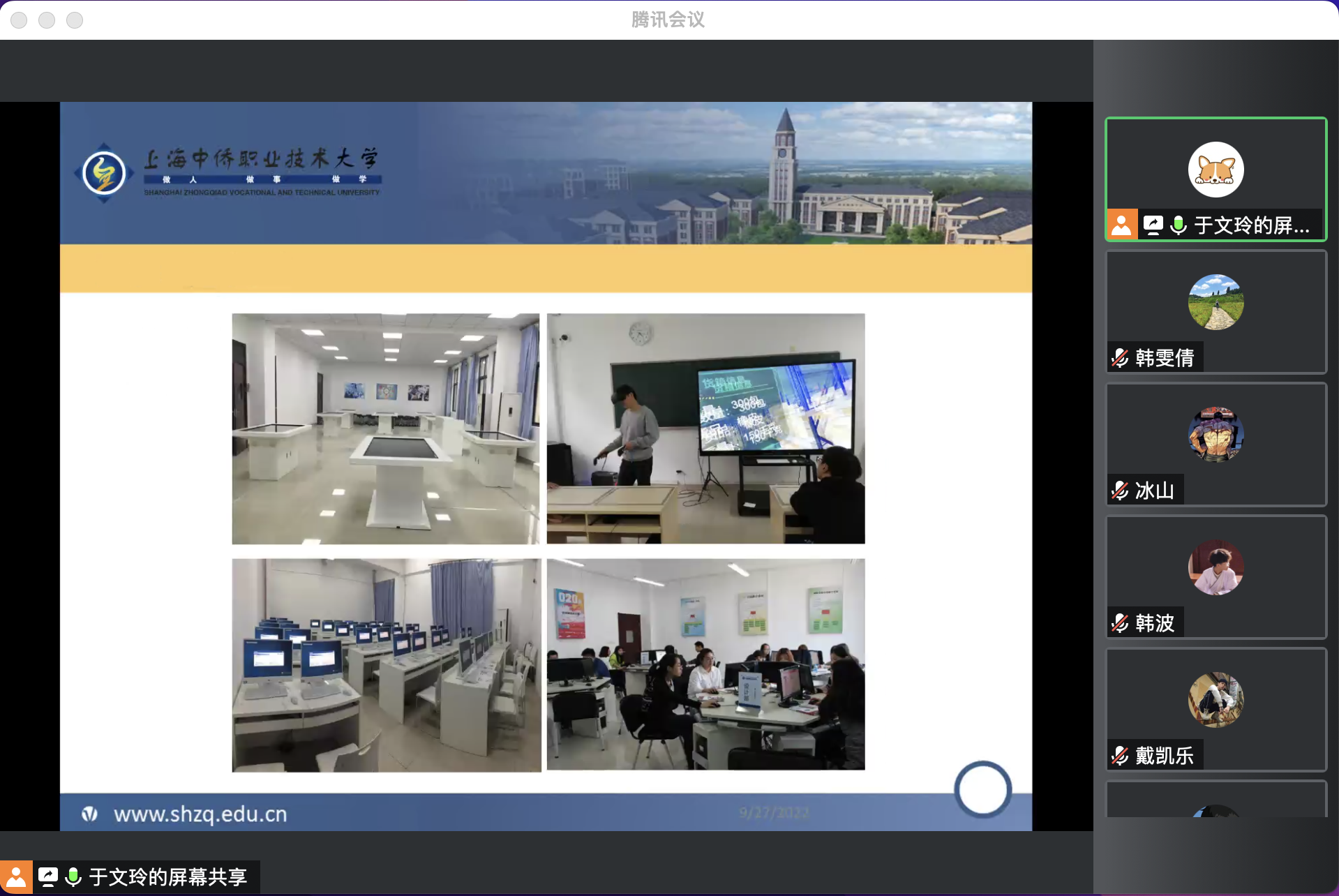Click the 于文玲的屏幕共享 label at bottom
The height and width of the screenshot is (896, 1339).
[x=168, y=877]
